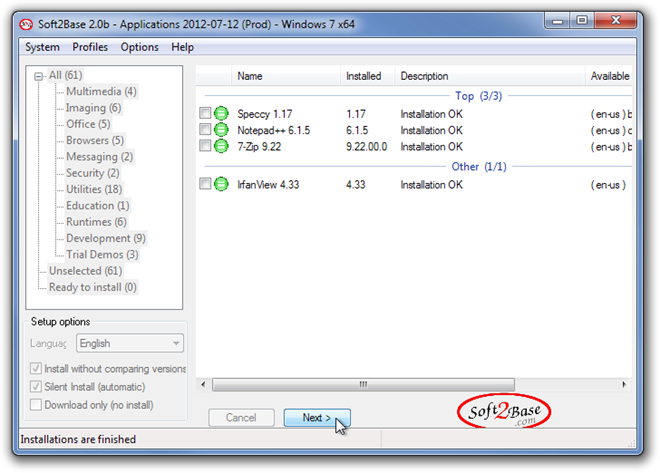Enable Download only (no install) checkbox
660x473 pixels.
click(x=36, y=405)
